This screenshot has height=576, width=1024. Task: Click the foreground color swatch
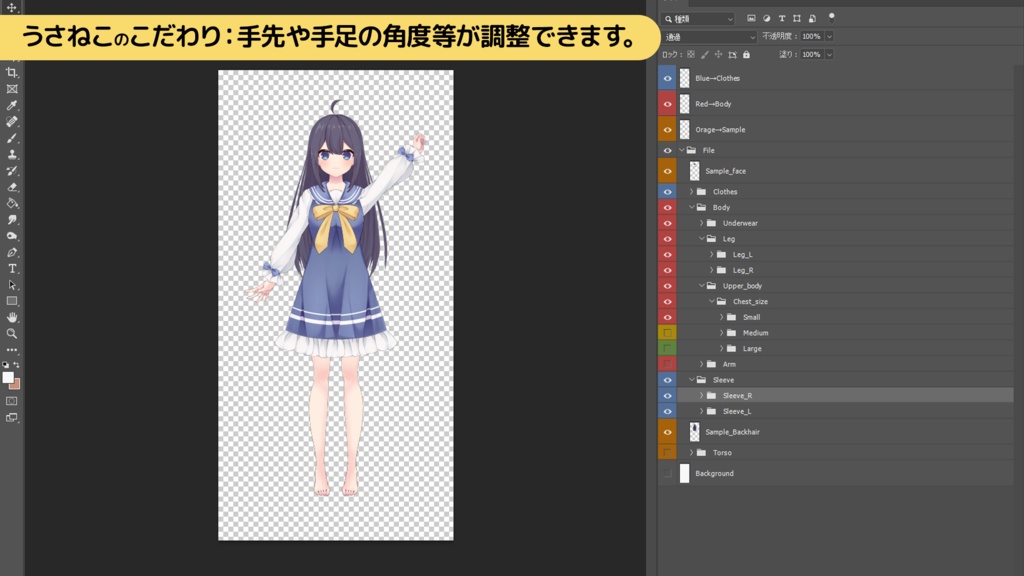click(8, 377)
